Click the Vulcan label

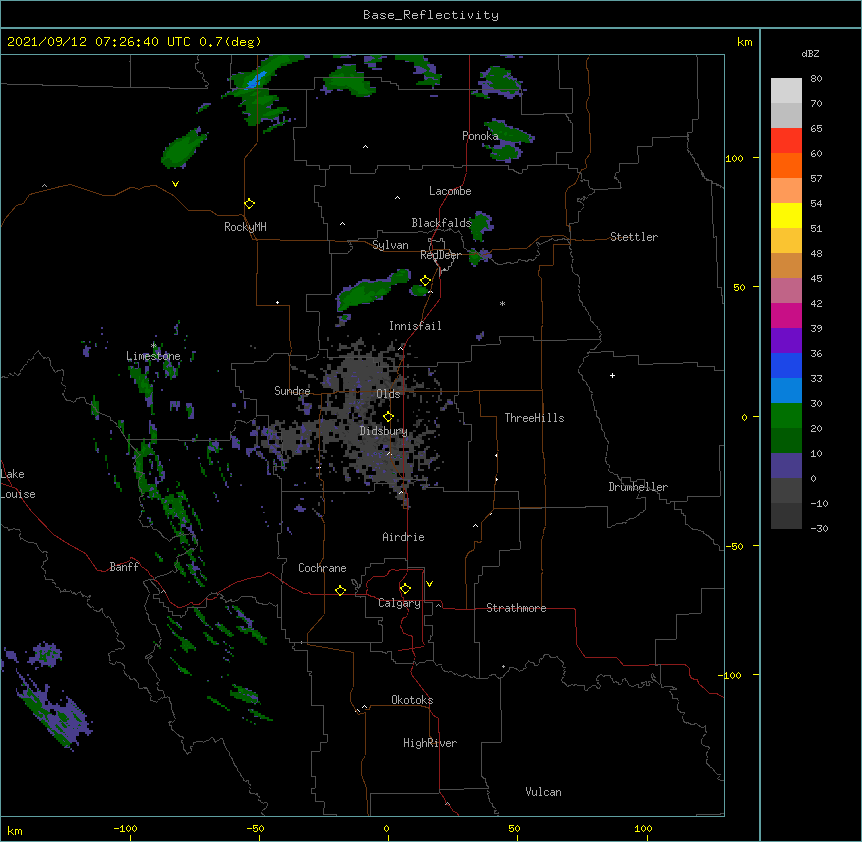[543, 792]
